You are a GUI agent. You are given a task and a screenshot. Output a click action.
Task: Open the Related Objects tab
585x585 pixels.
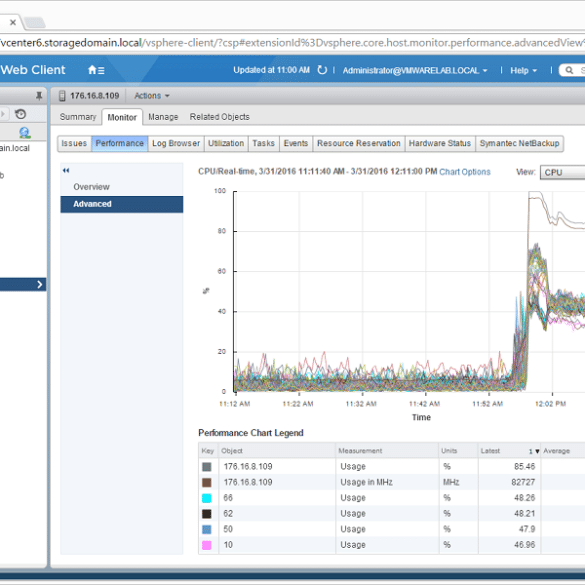point(219,117)
